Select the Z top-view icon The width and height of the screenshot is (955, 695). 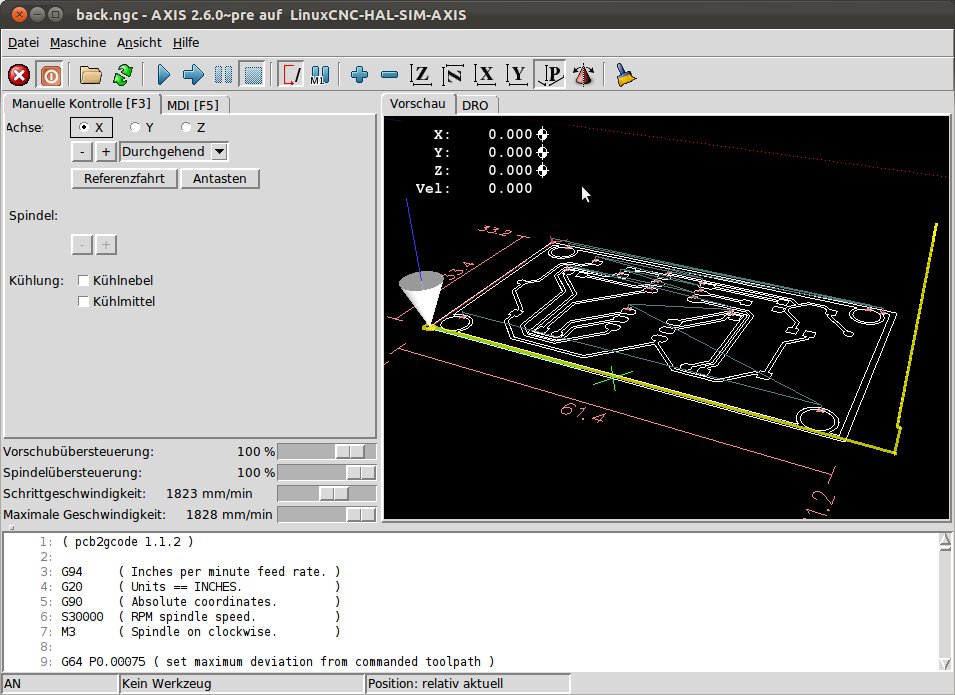(421, 75)
